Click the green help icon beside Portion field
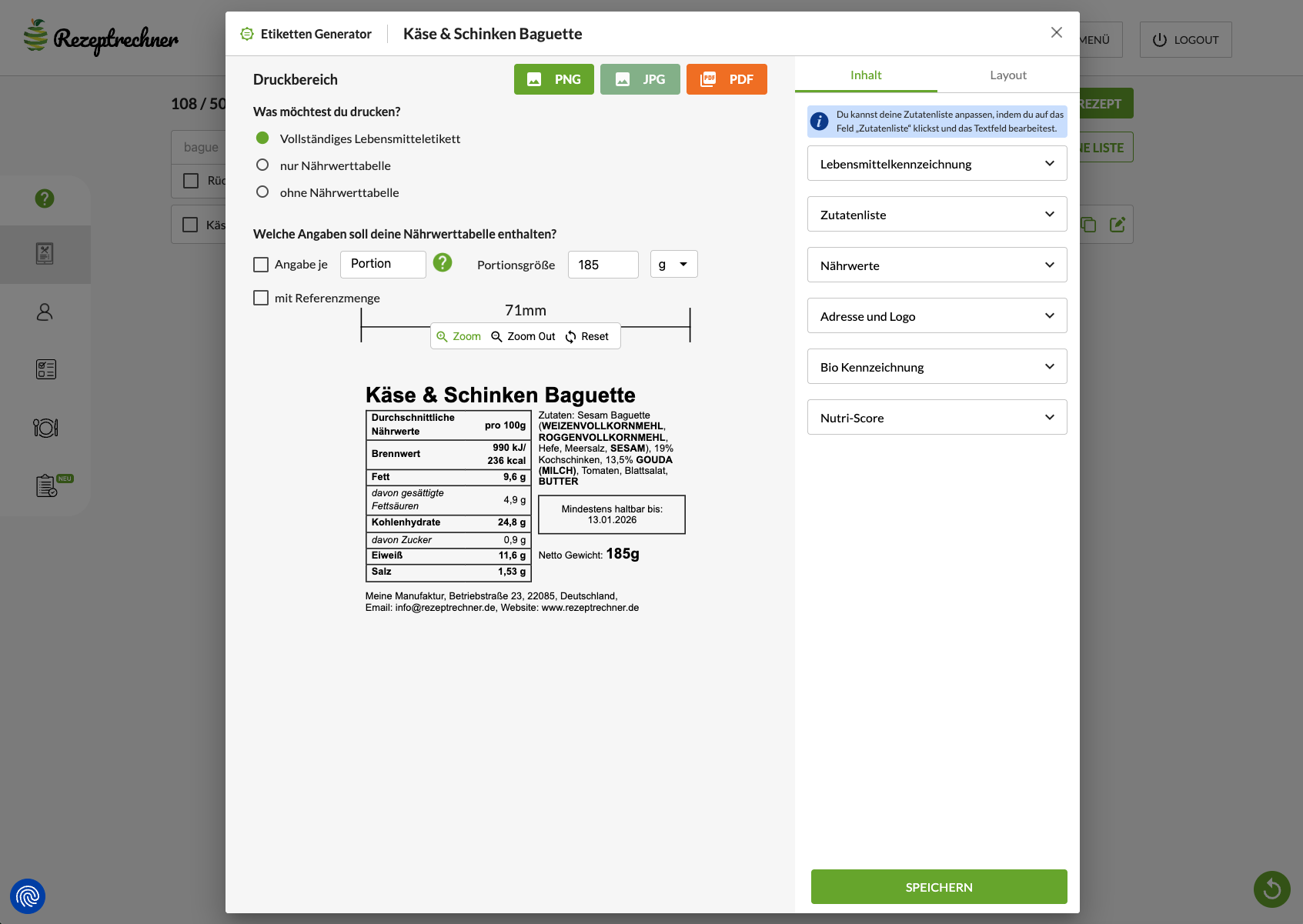 (443, 263)
